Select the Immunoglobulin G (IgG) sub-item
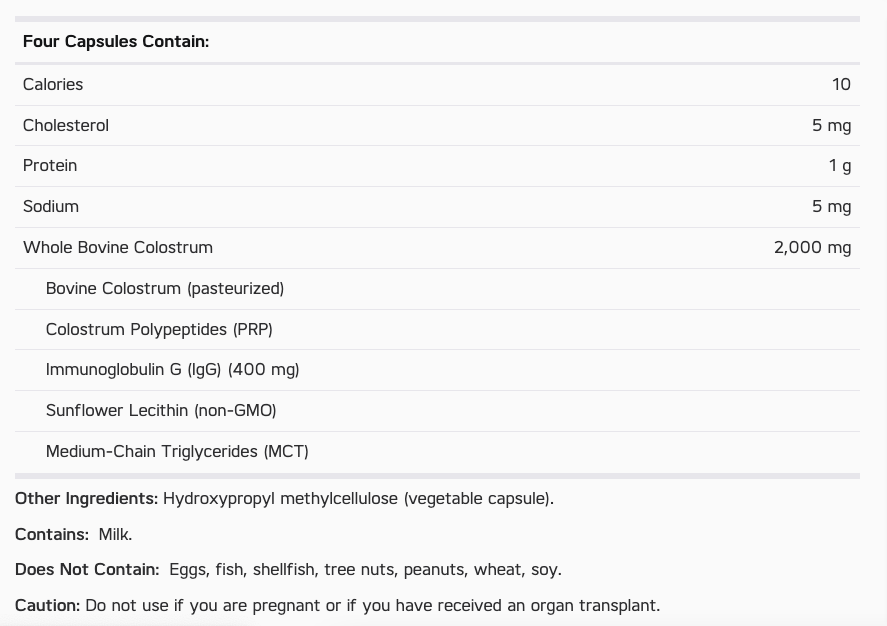Viewport: 887px width, 626px height. coord(172,369)
